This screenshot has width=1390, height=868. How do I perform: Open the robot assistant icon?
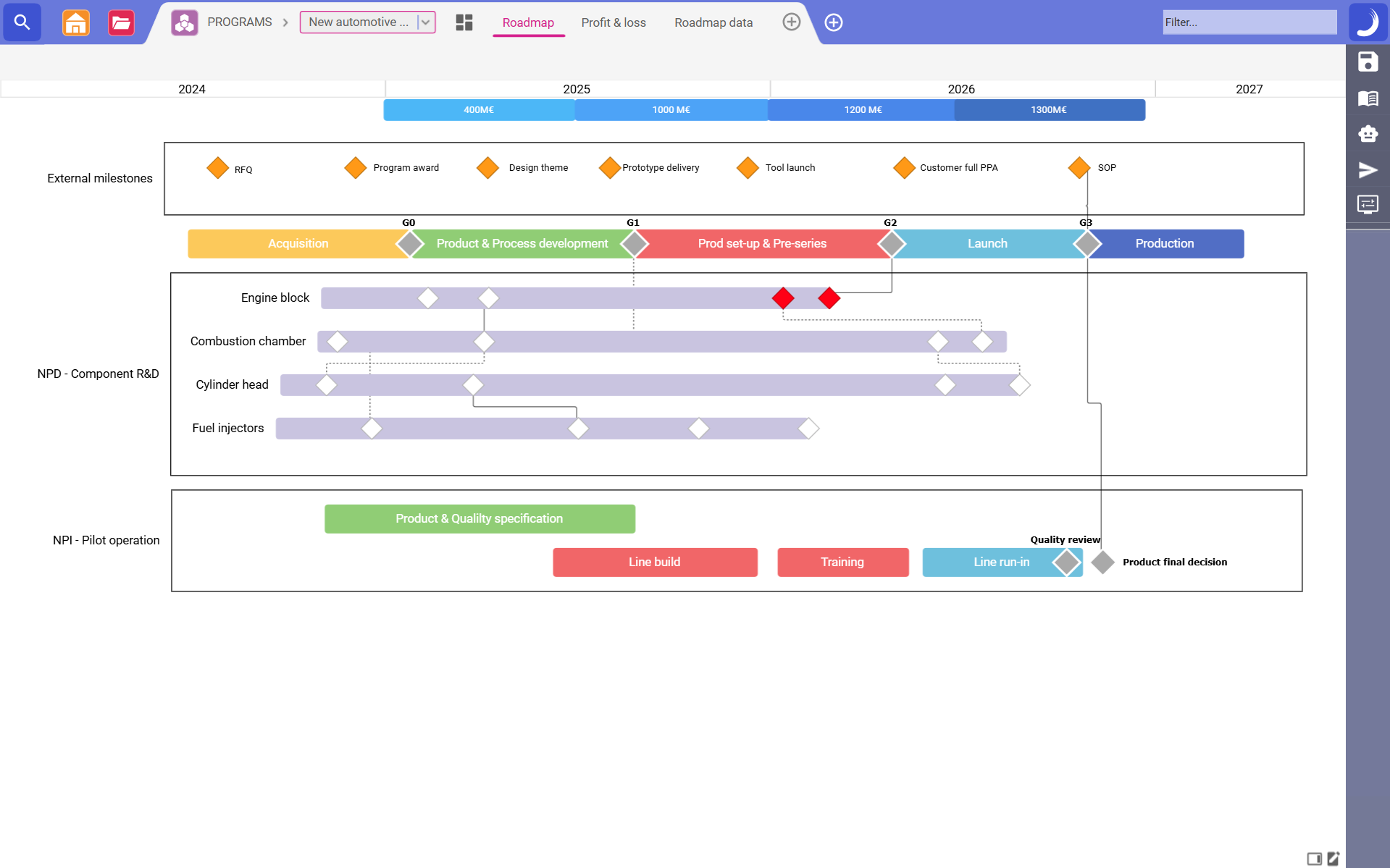1368,133
